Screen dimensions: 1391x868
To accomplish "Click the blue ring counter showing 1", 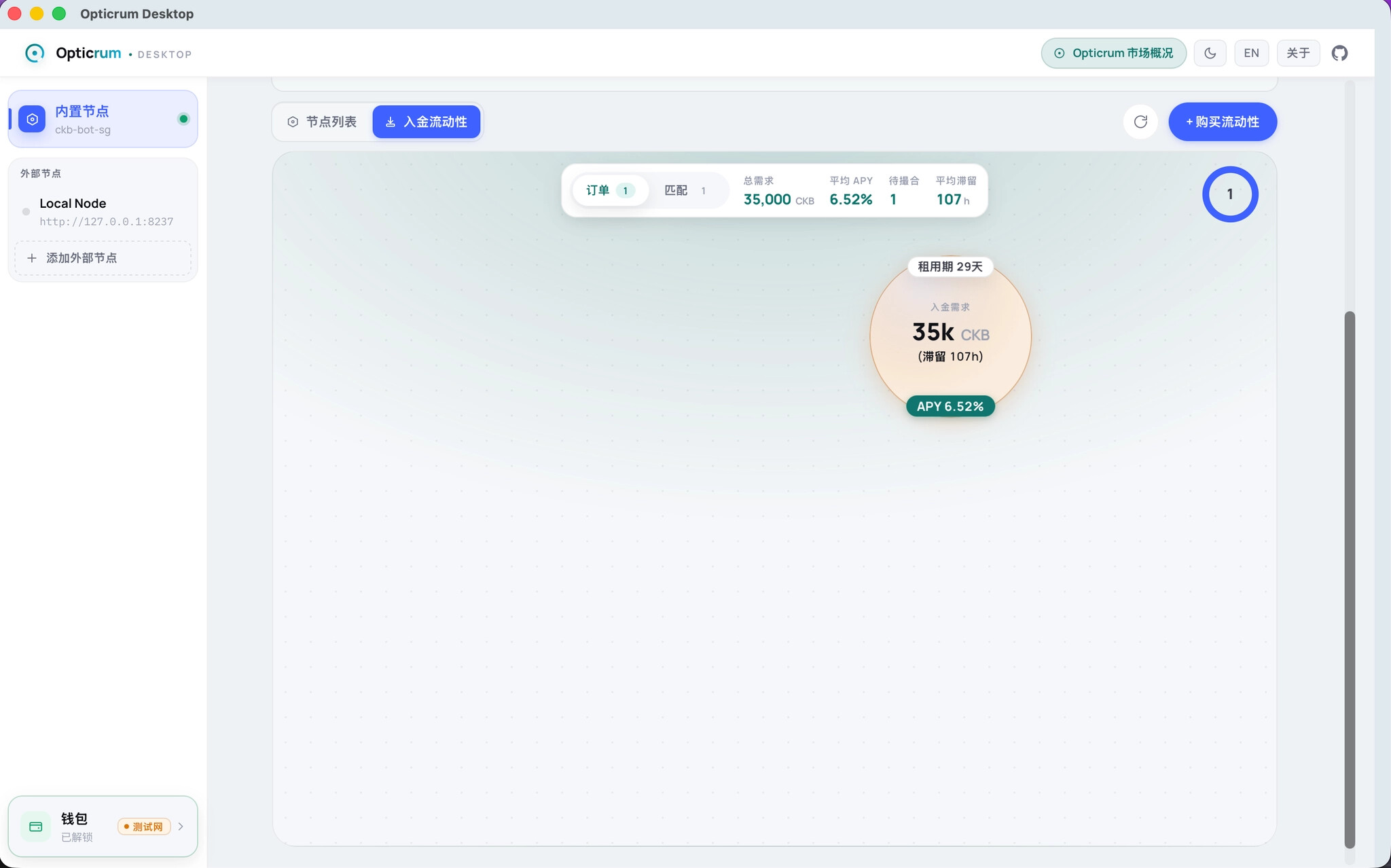I will (x=1230, y=194).
